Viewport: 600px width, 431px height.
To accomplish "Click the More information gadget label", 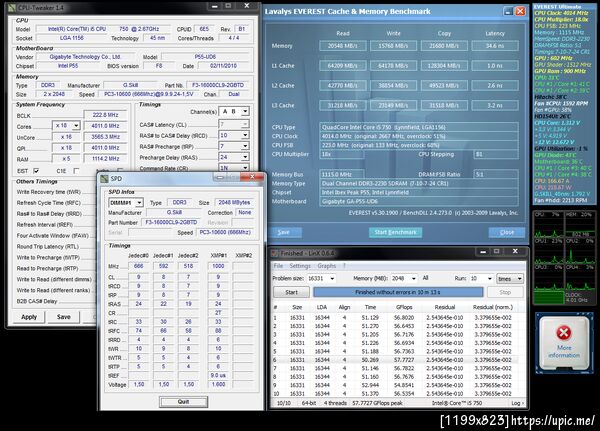I will (x=564, y=351).
